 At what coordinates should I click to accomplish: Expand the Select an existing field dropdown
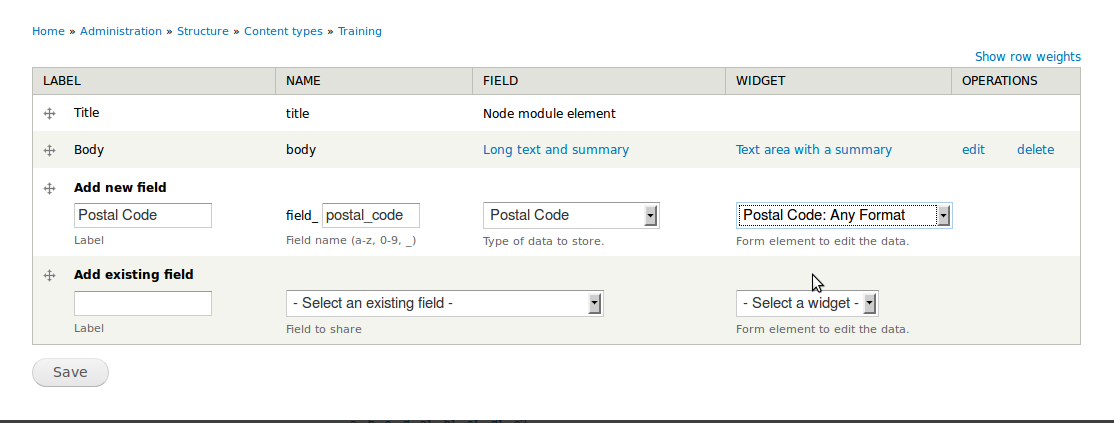click(x=444, y=303)
